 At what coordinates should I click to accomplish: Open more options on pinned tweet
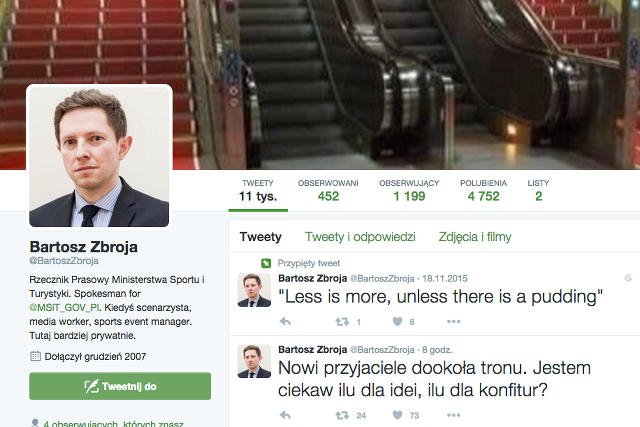pos(453,322)
